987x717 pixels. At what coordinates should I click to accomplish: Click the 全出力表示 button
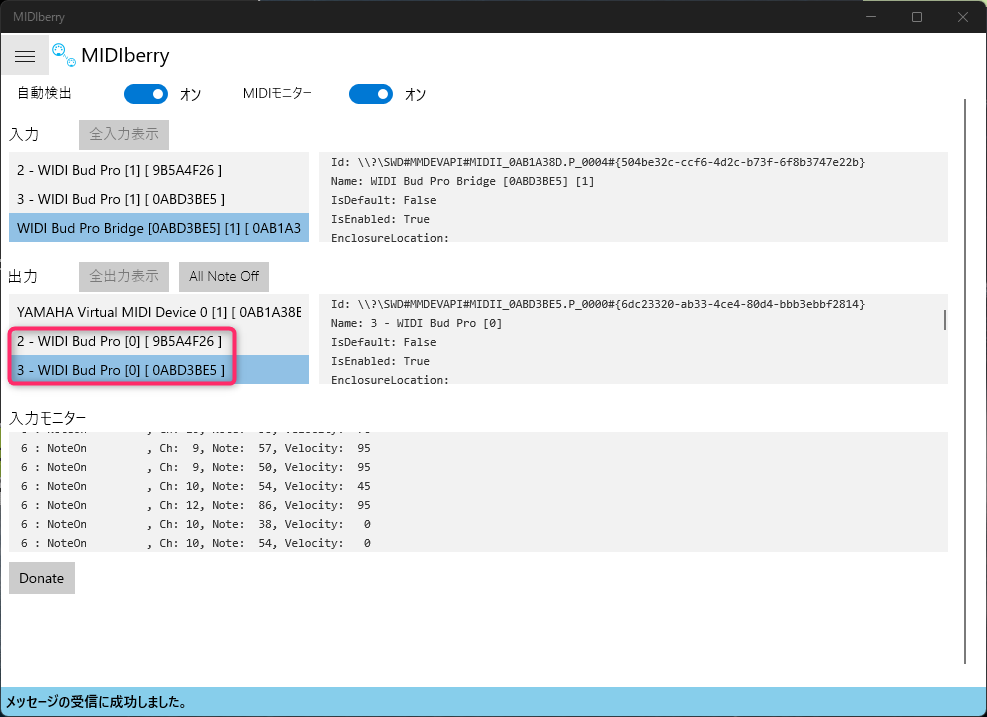tap(124, 276)
